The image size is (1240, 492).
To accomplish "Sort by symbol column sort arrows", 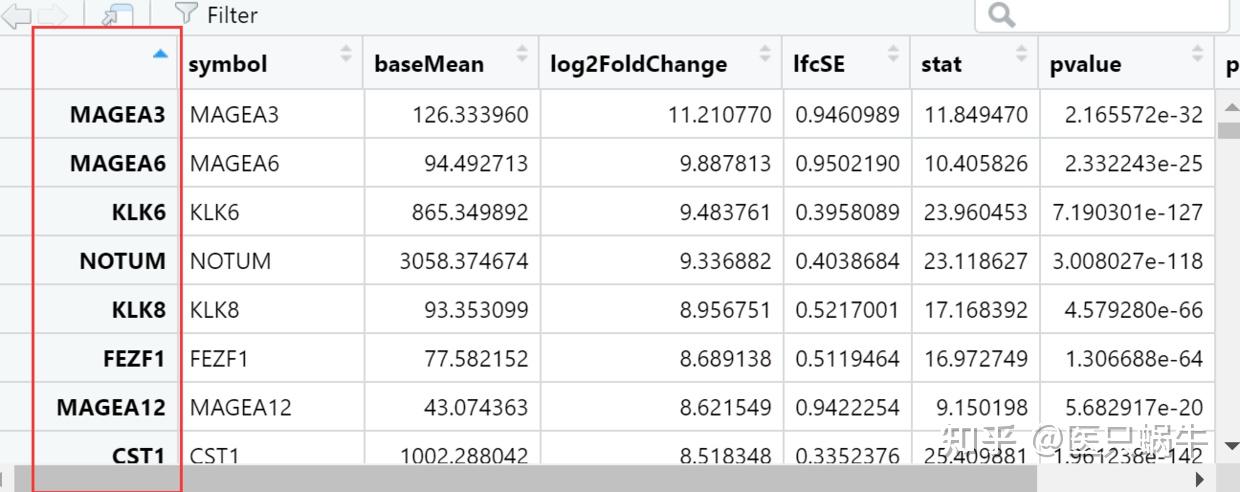I will click(x=346, y=54).
